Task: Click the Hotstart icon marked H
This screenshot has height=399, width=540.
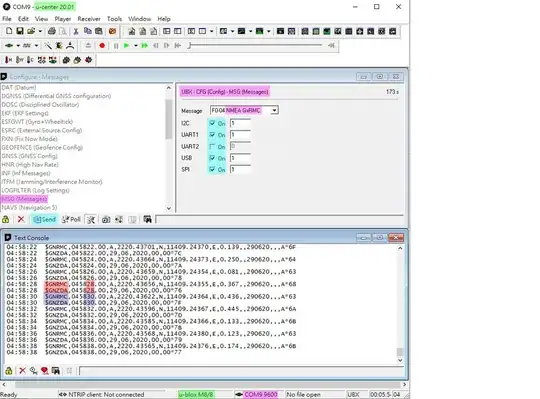Action: 9,60
